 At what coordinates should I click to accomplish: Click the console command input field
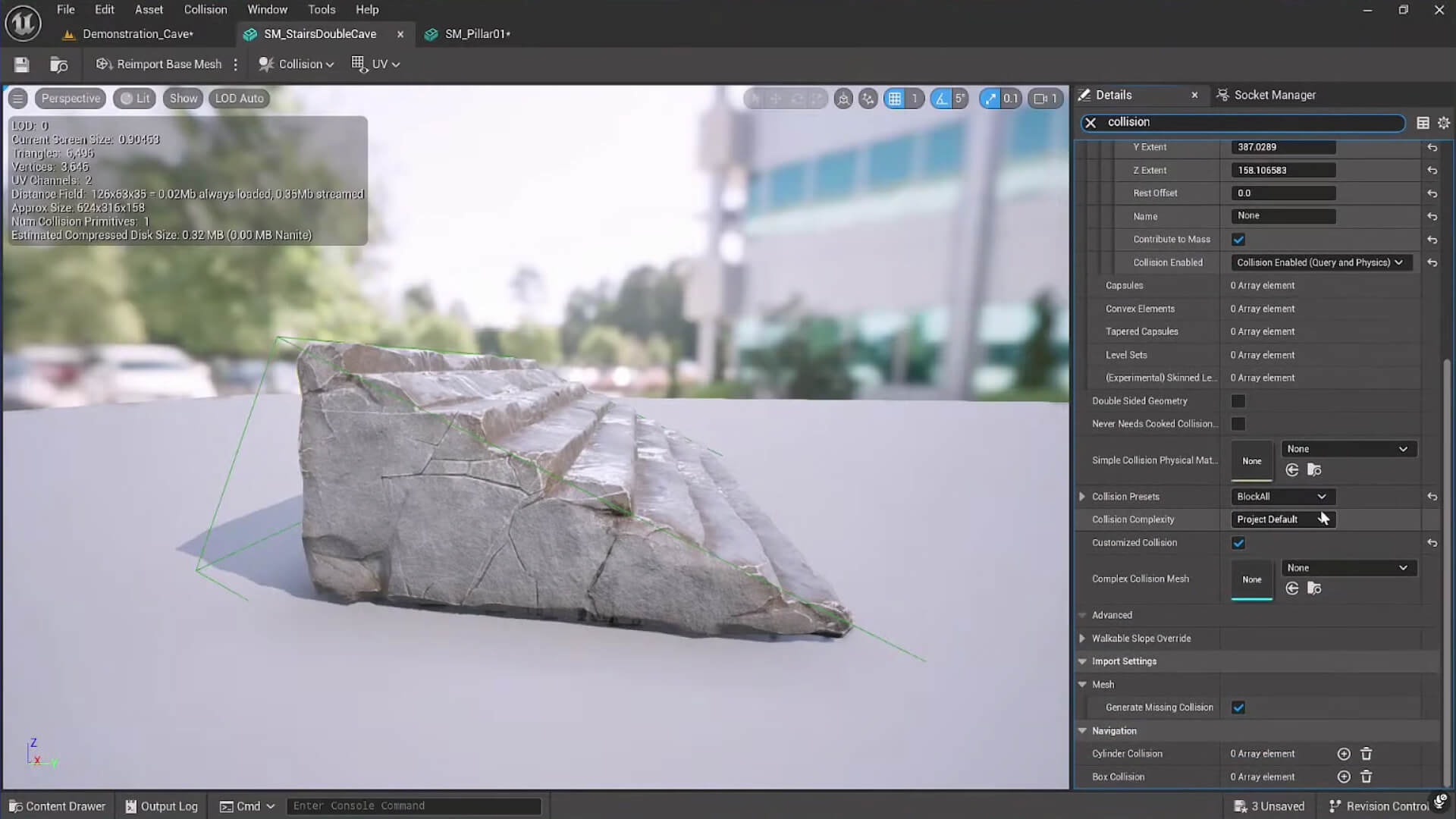coord(413,805)
